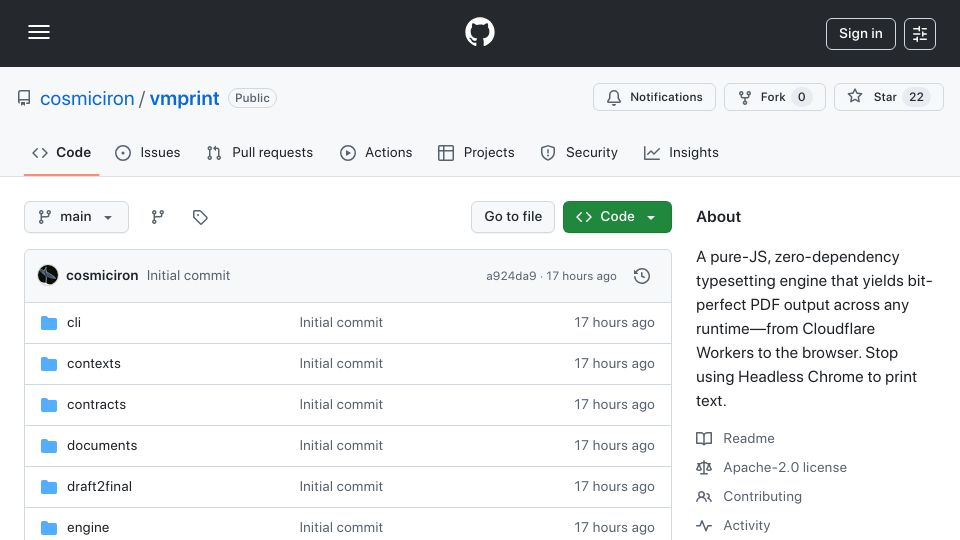Click '17 hours ago' in cli row
The width and height of the screenshot is (960, 540).
pyautogui.click(x=614, y=323)
